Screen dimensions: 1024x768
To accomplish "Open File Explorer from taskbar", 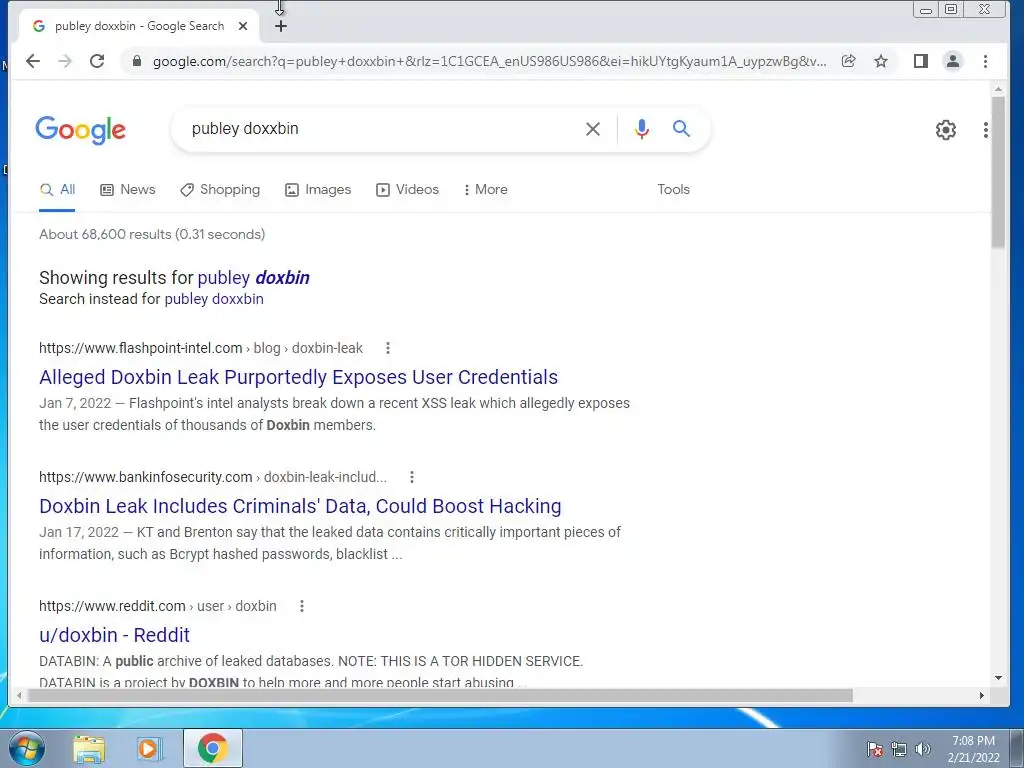I will tap(89, 748).
